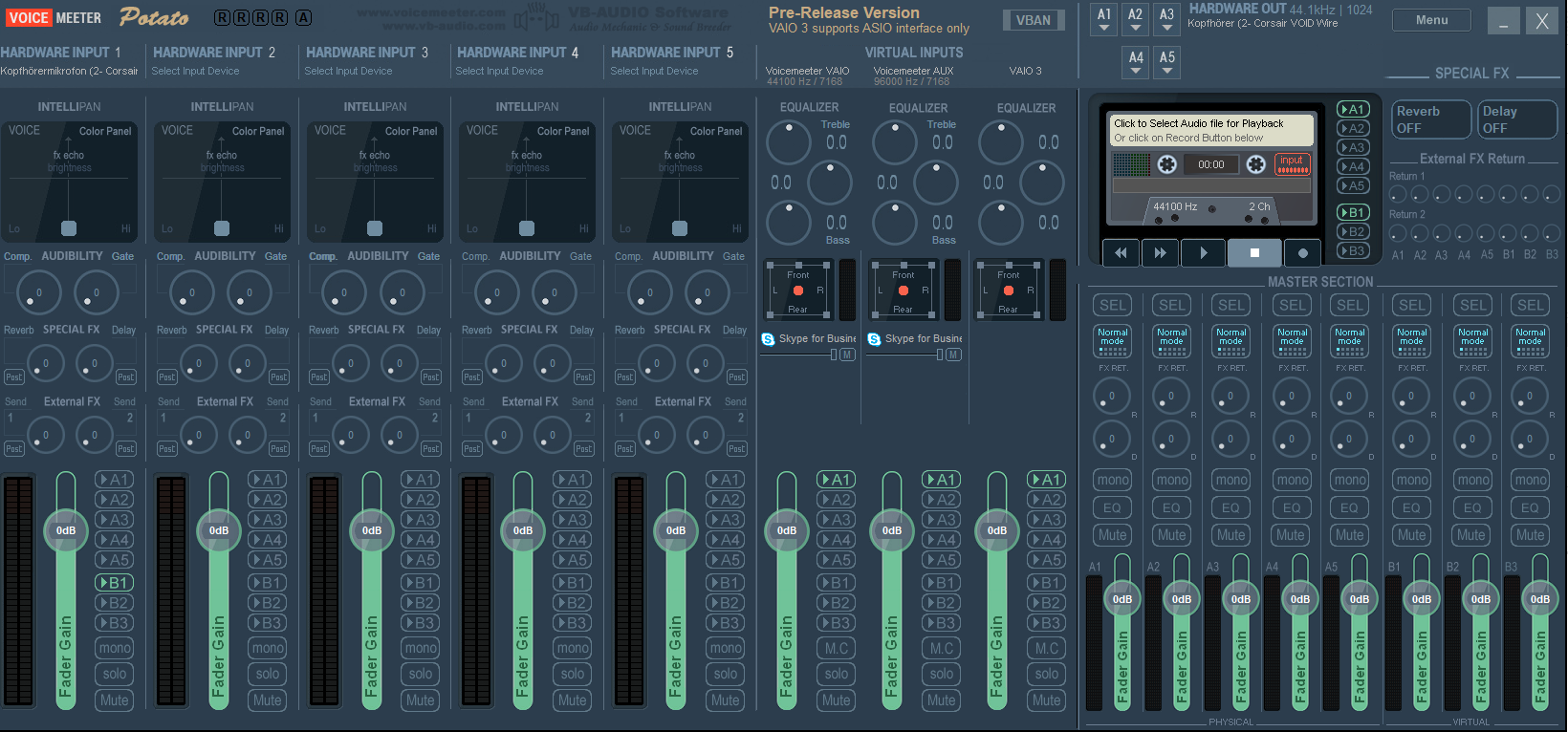1568x732 pixels.
Task: Enable solo on Hardware Input 2
Action: [268, 674]
